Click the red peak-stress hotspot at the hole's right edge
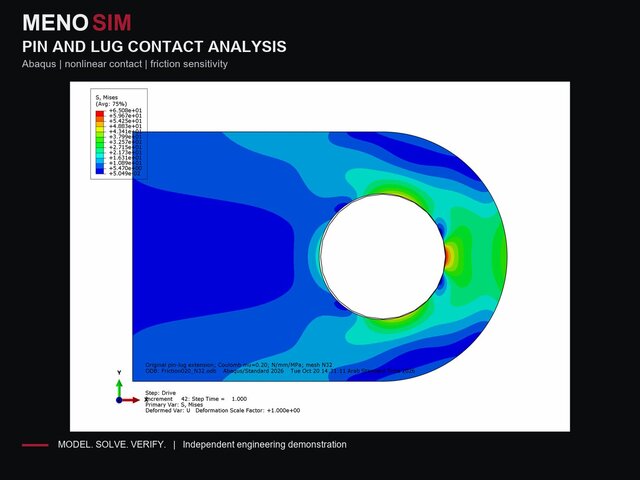Image resolution: width=640 pixels, height=480 pixels. coord(447,256)
